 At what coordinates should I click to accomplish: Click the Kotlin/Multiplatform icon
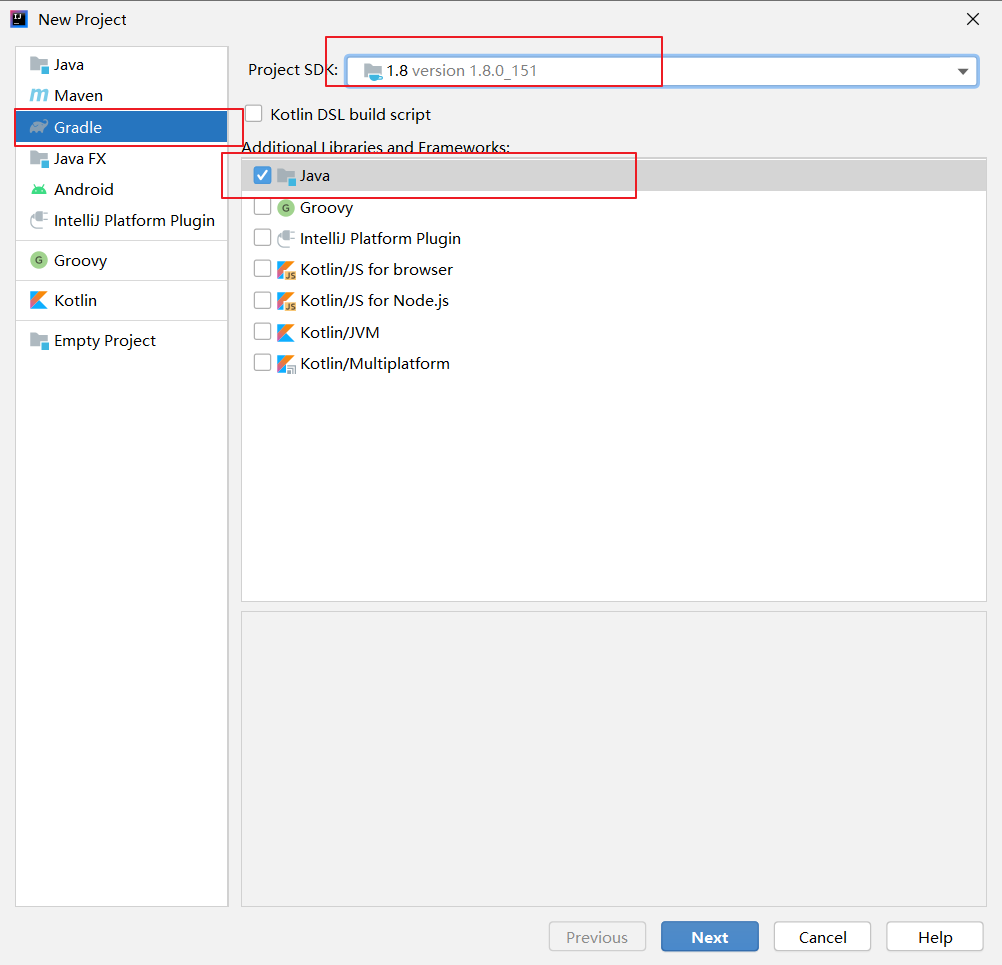[x=286, y=364]
